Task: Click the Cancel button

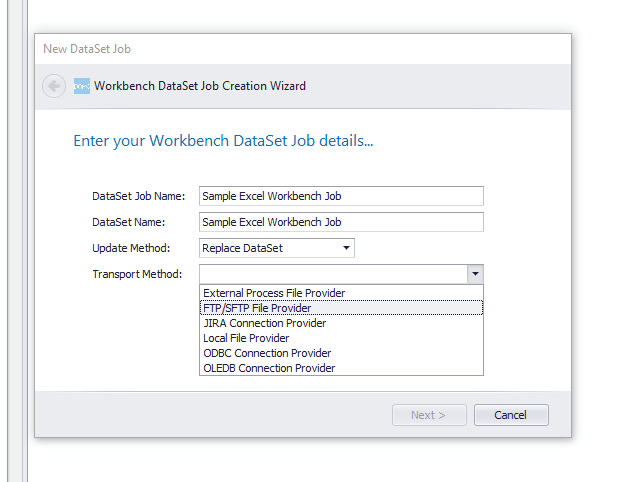Action: tap(511, 415)
